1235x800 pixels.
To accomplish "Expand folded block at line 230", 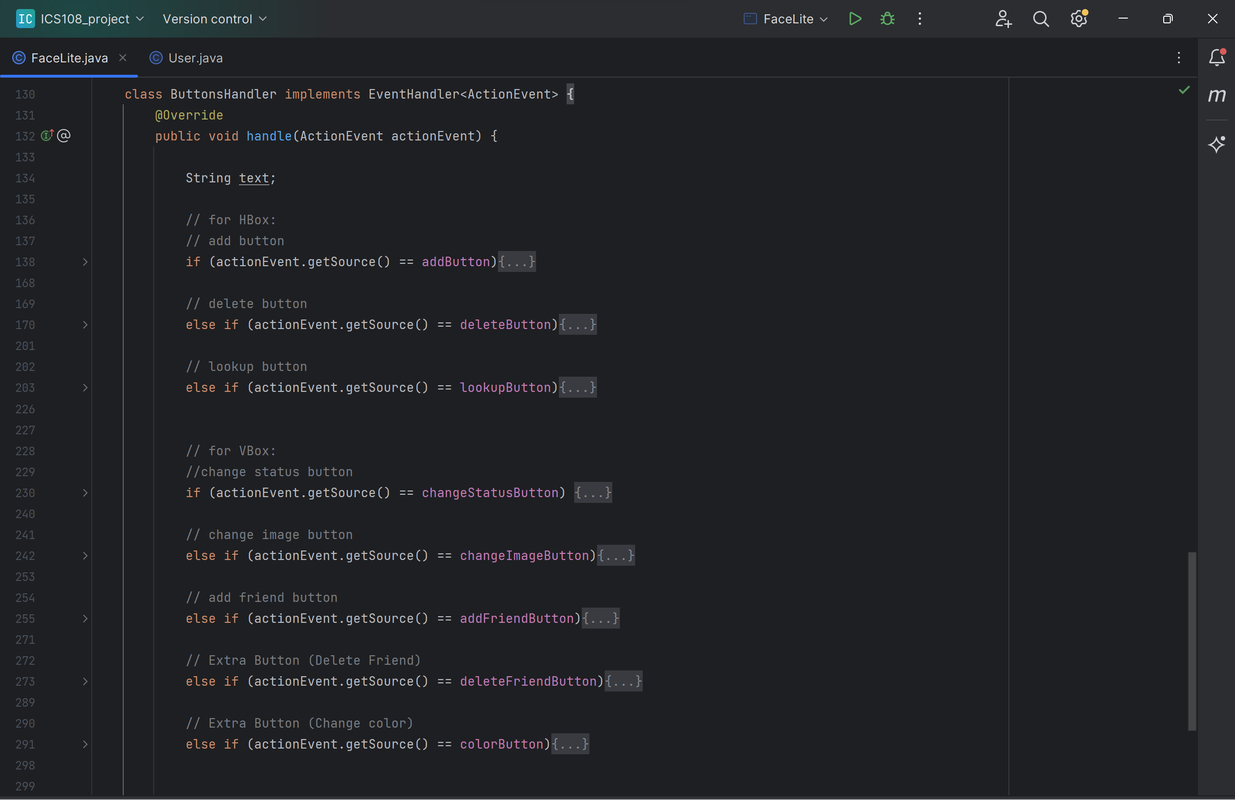I will click(85, 493).
